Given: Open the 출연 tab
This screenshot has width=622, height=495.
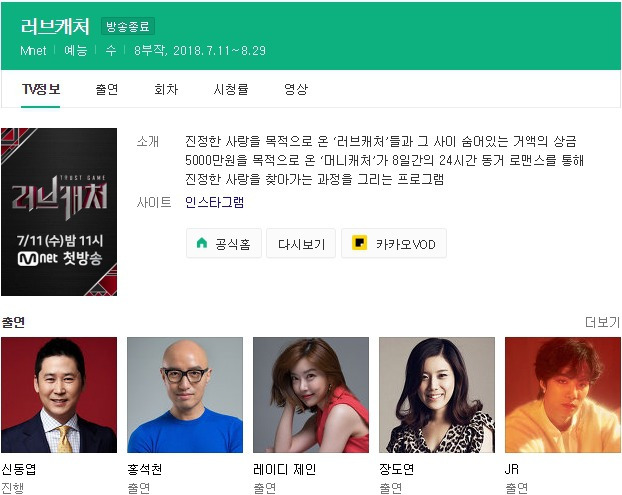Looking at the screenshot, I should (x=107, y=89).
